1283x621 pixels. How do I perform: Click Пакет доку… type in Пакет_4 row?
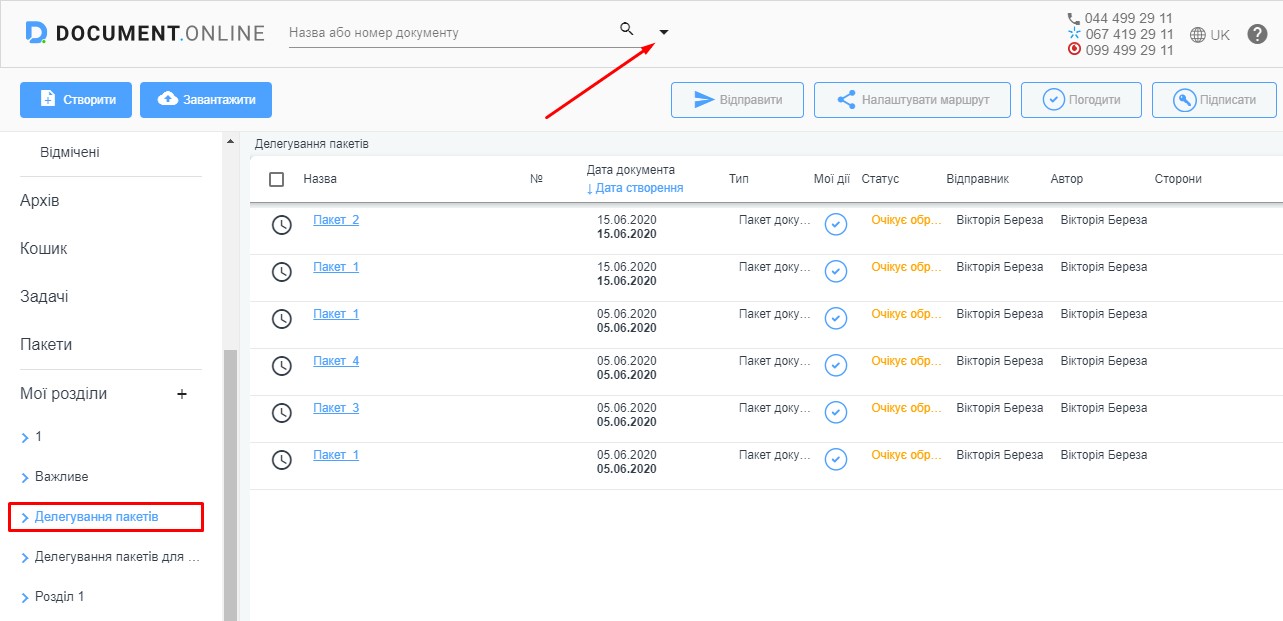(775, 361)
